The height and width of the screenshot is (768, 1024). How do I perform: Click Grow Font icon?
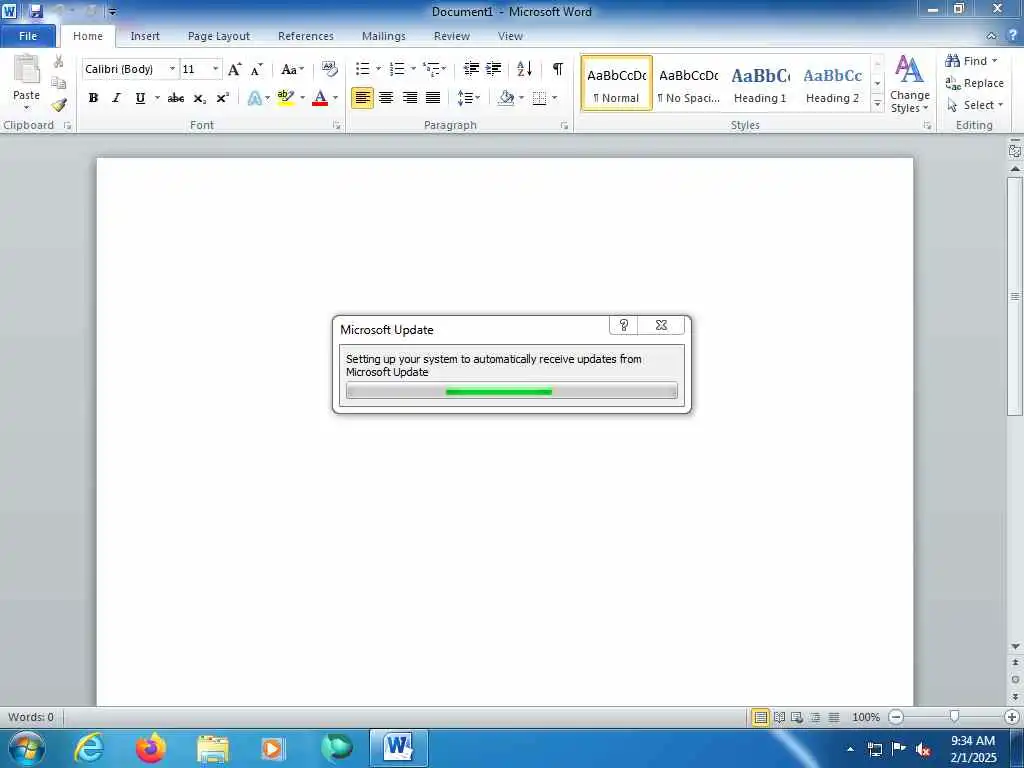point(234,69)
